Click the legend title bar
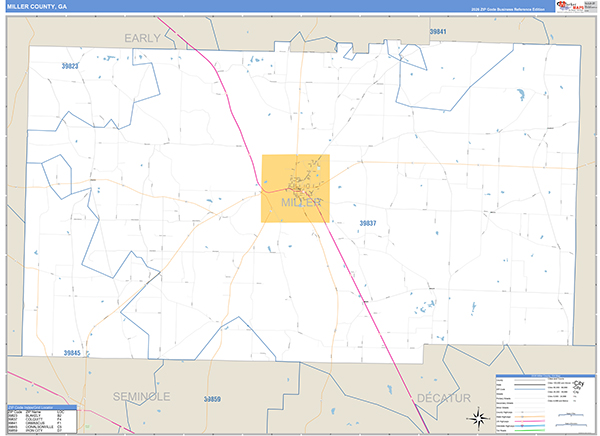 pyautogui.click(x=545, y=376)
